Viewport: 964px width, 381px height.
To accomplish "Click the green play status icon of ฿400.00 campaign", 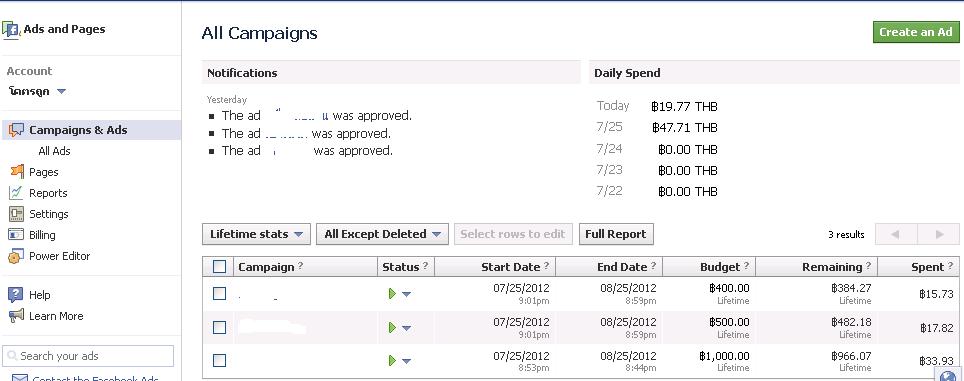I will [392, 294].
